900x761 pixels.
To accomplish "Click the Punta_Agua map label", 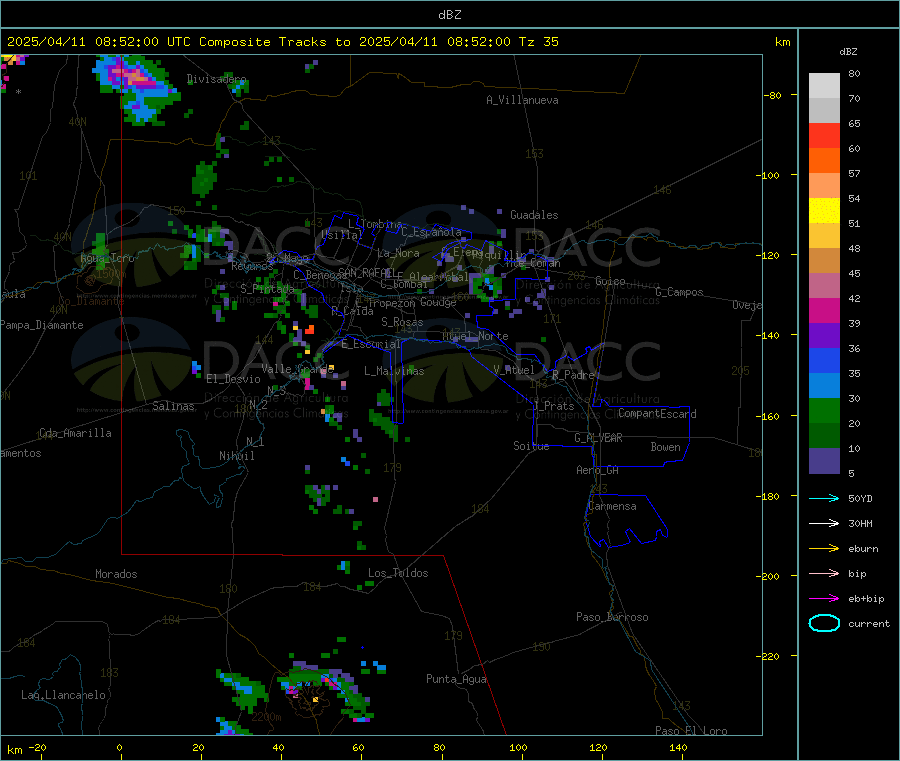I will (456, 679).
